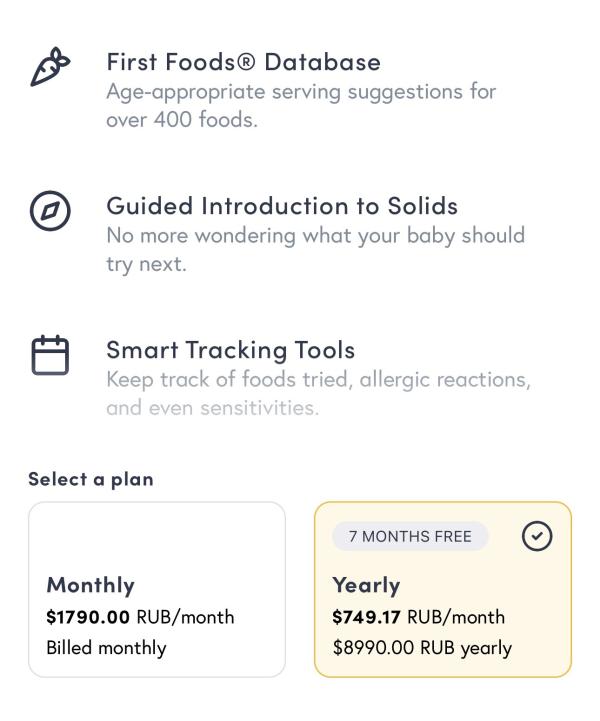This screenshot has width=600, height=721.
Task: Open Smart Tracking Tools heading
Action: (230, 350)
